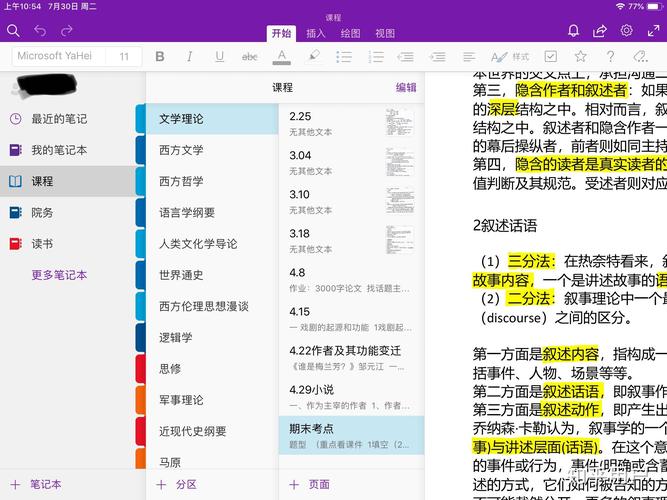Image resolution: width=667 pixels, height=500 pixels.
Task: Apply highlighter pen color
Action: tap(314, 56)
